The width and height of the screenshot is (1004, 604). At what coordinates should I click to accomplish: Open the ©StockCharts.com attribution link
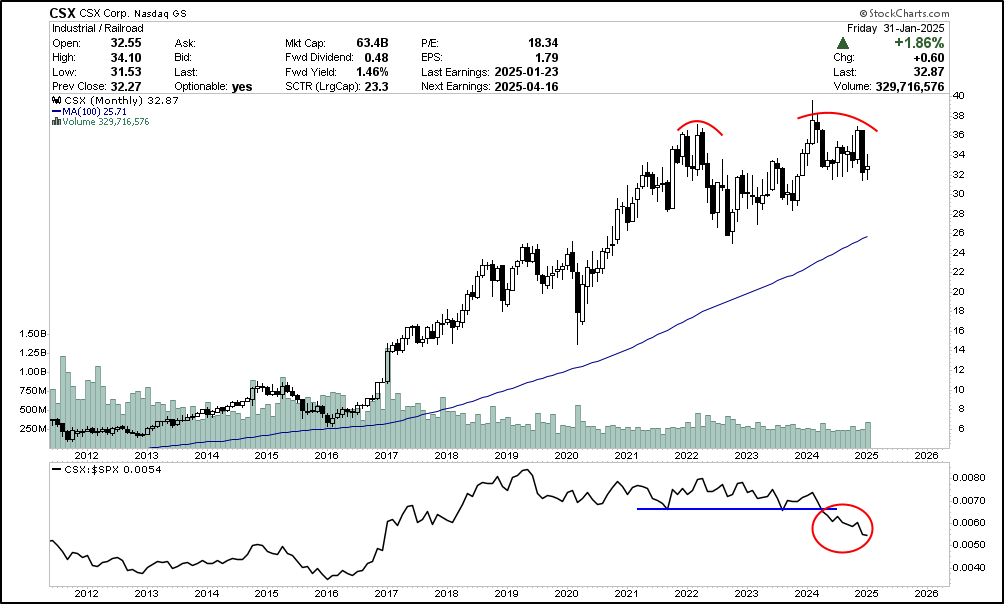(904, 13)
